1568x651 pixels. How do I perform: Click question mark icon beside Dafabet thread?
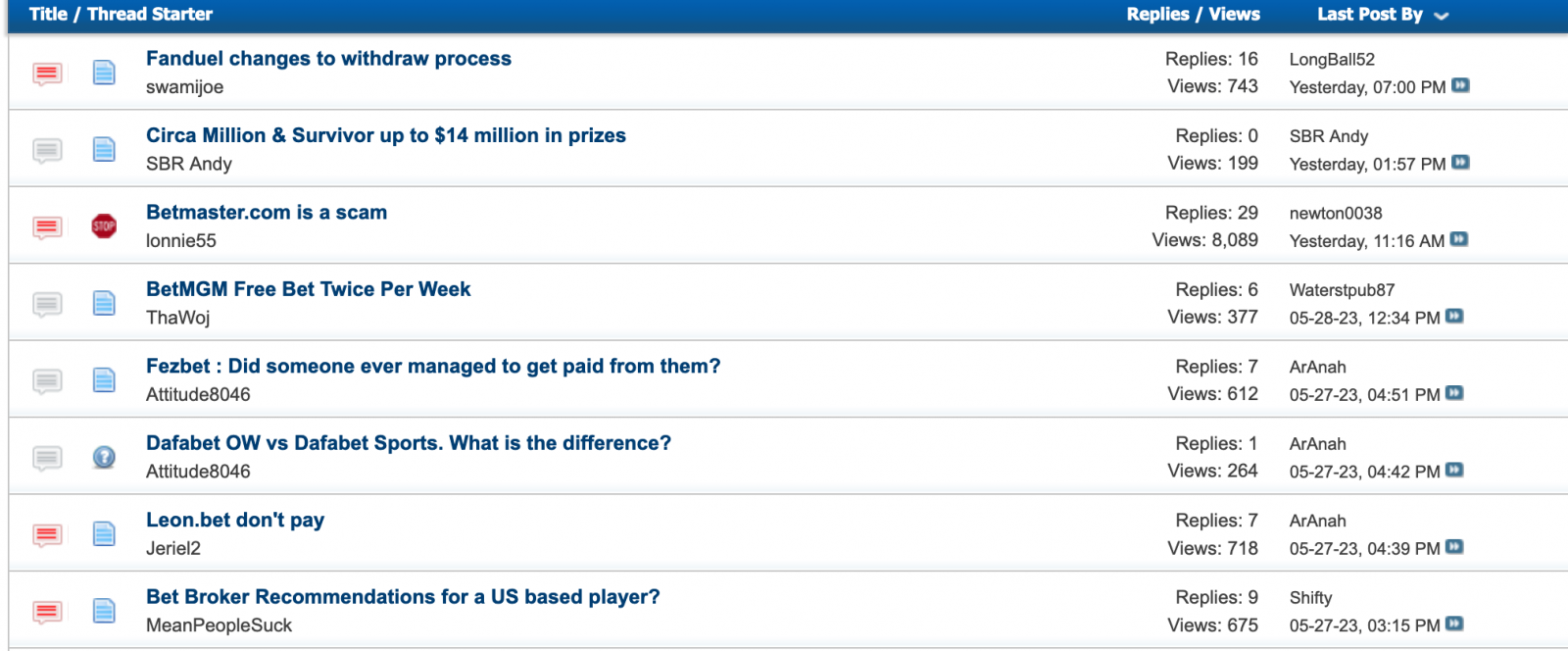point(104,457)
